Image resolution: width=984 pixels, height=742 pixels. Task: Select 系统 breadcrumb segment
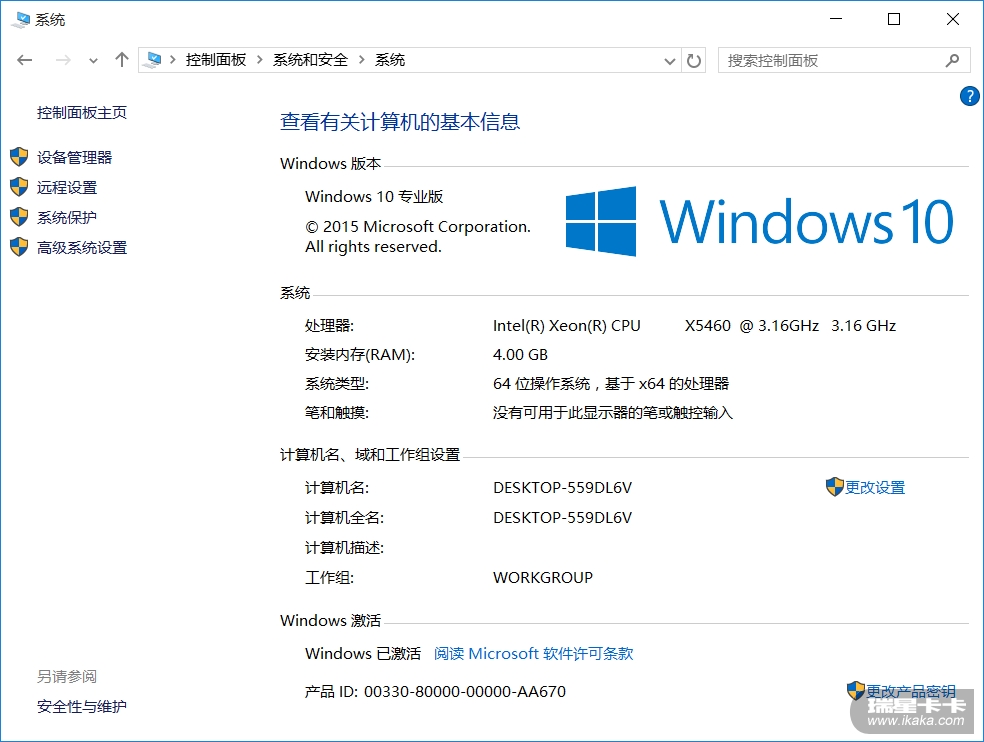(x=390, y=60)
